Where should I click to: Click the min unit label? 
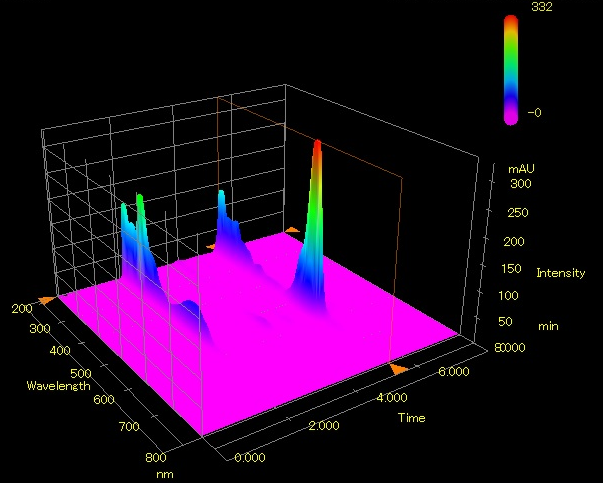pyautogui.click(x=548, y=326)
